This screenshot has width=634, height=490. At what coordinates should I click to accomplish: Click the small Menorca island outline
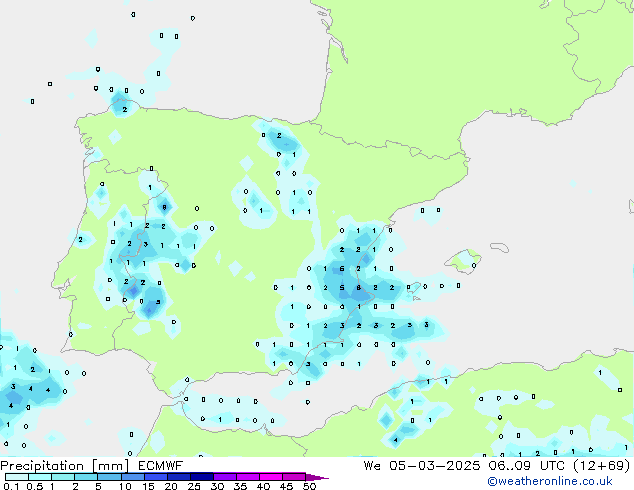500,247
